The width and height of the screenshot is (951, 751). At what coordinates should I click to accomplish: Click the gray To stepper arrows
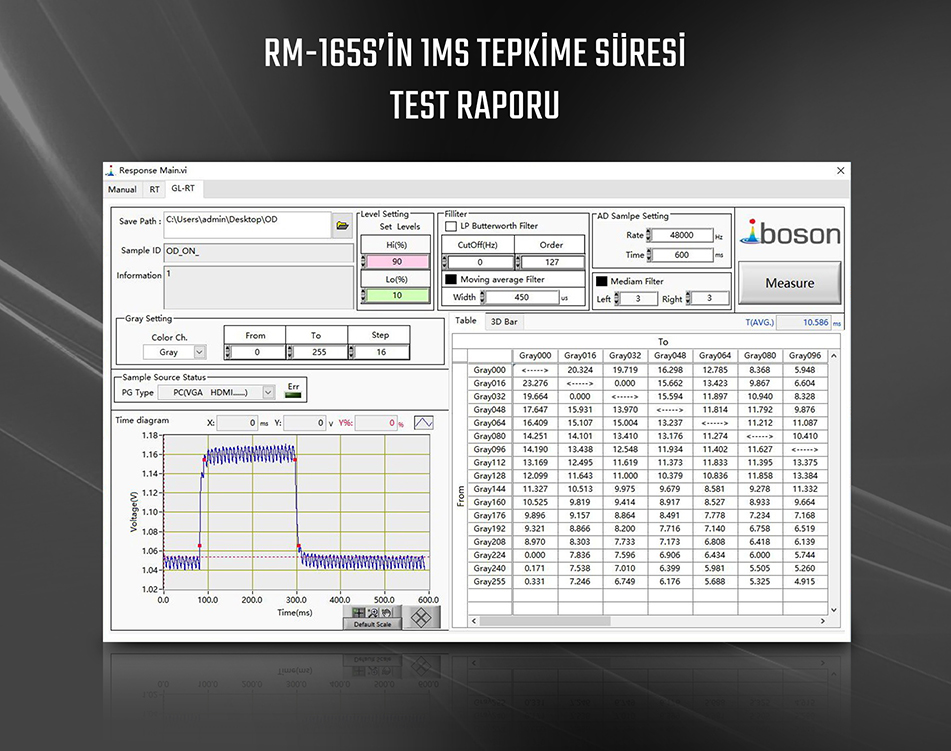290,352
